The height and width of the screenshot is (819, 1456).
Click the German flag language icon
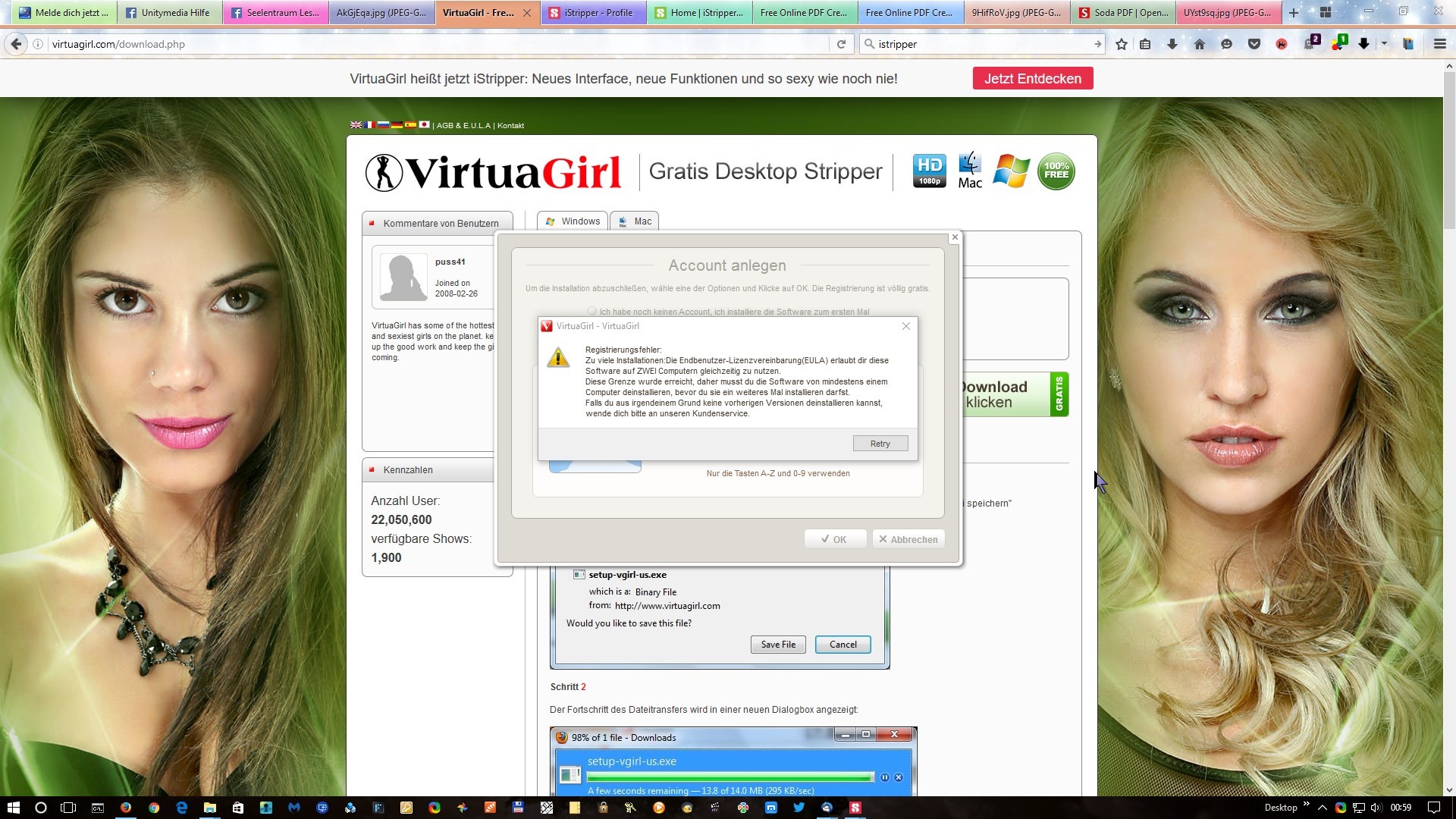pos(397,125)
